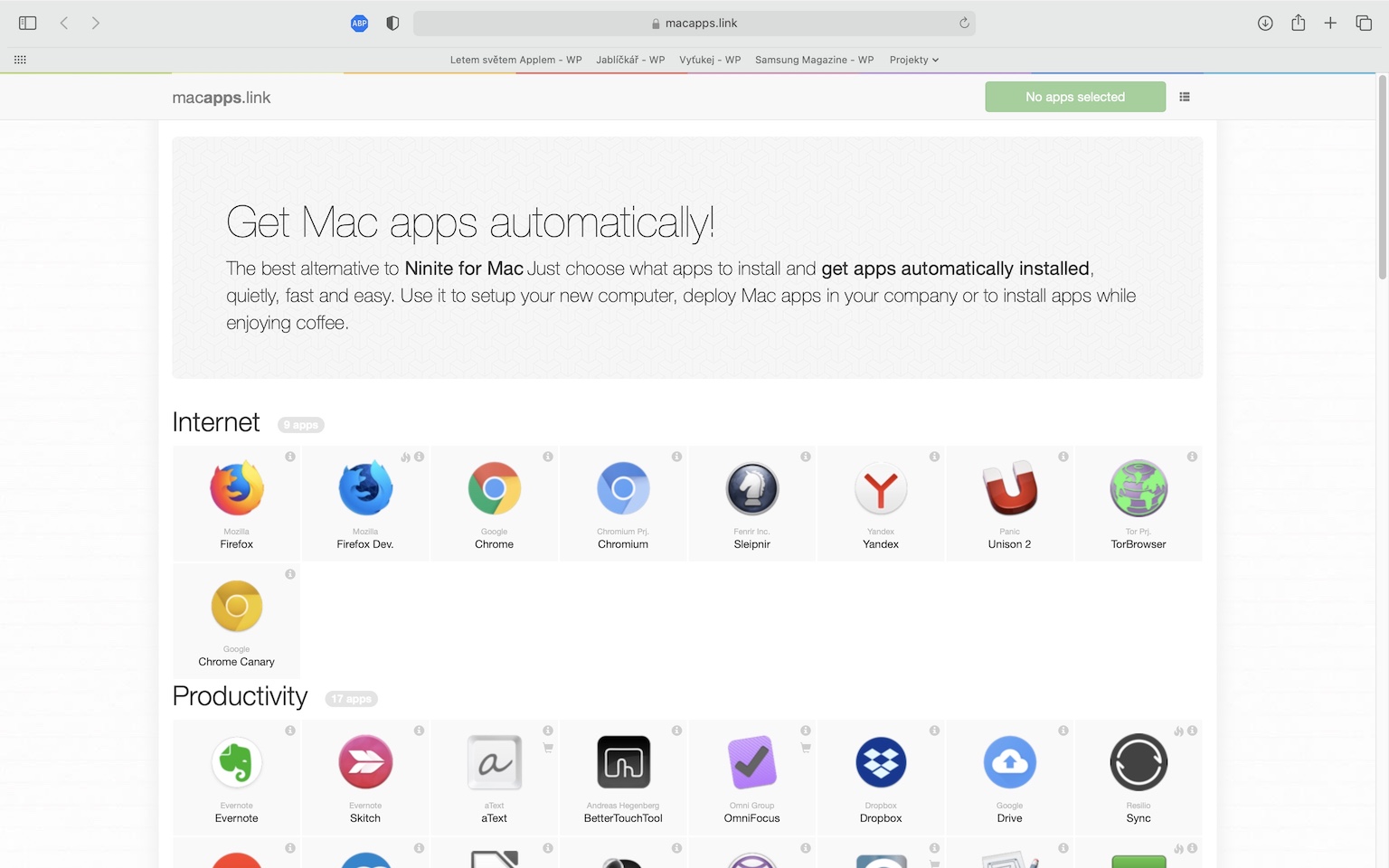Show info for Evernote tile
The image size is (1389, 868).
click(290, 731)
